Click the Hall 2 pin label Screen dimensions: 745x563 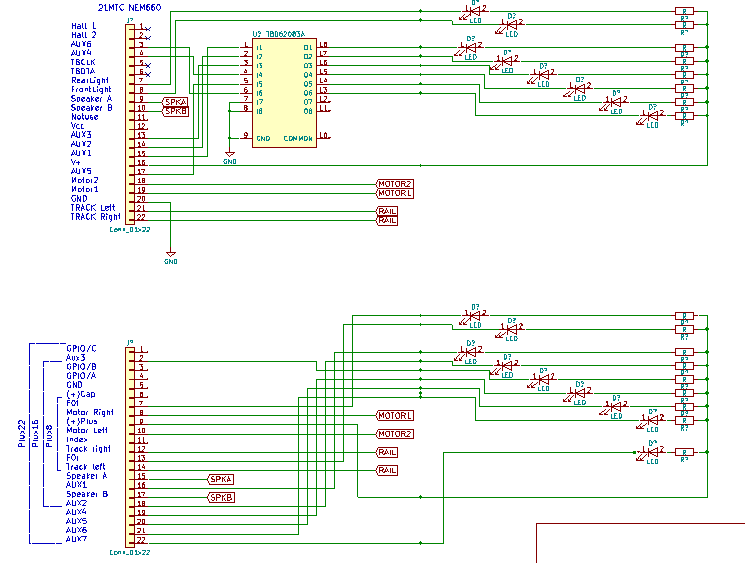pyautogui.click(x=84, y=35)
